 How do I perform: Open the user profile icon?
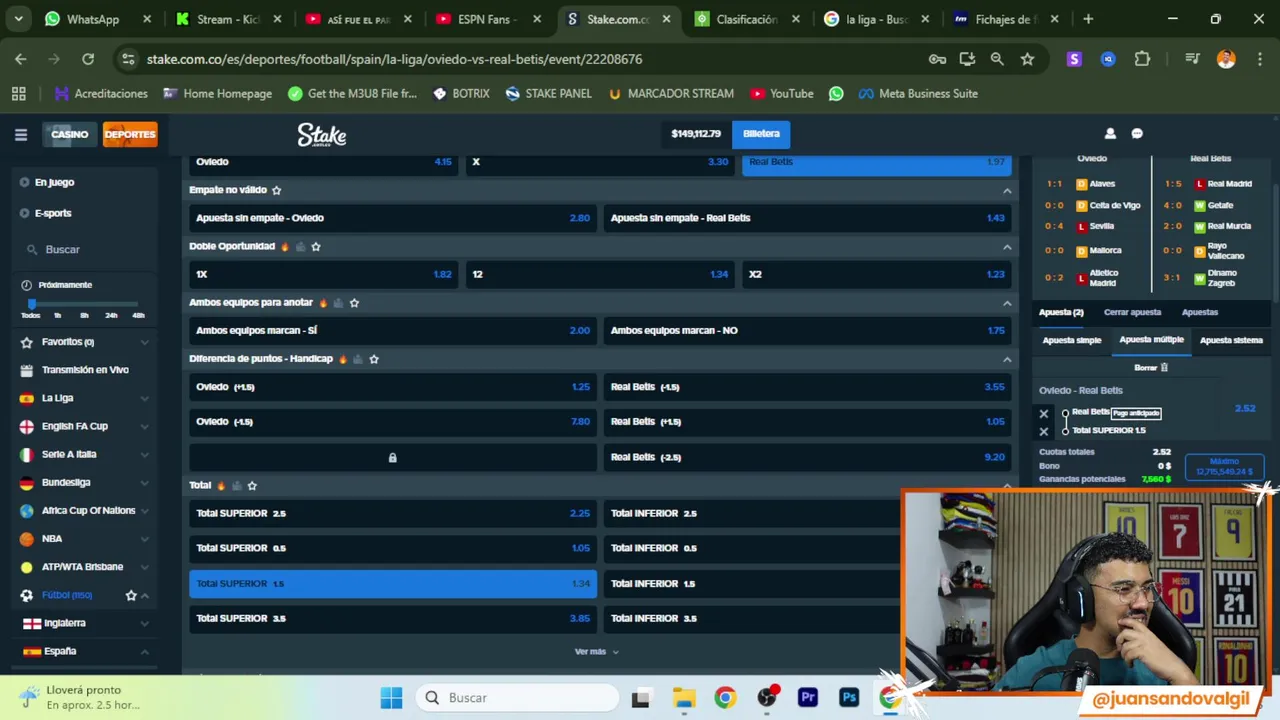(1110, 134)
